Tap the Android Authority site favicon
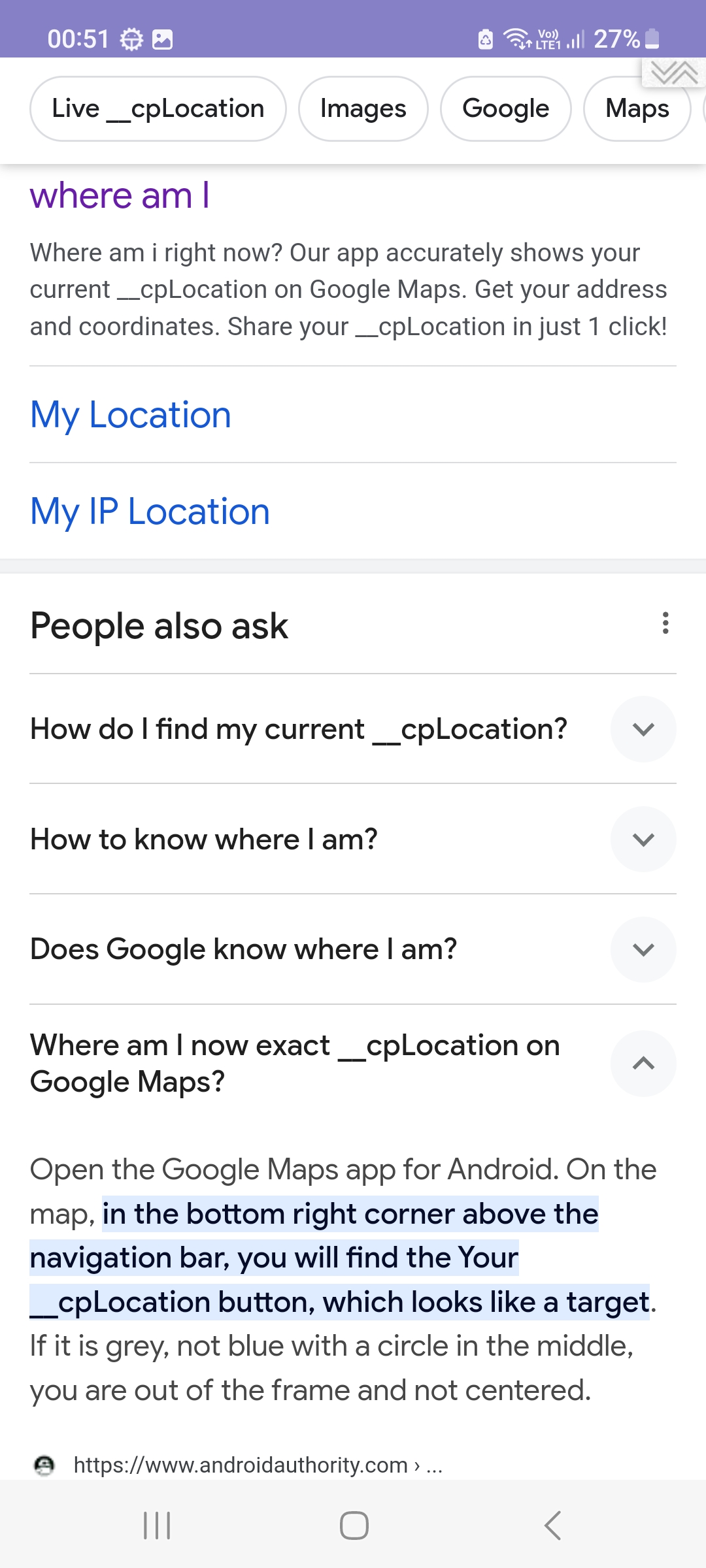The height and width of the screenshot is (1568, 706). (44, 1465)
